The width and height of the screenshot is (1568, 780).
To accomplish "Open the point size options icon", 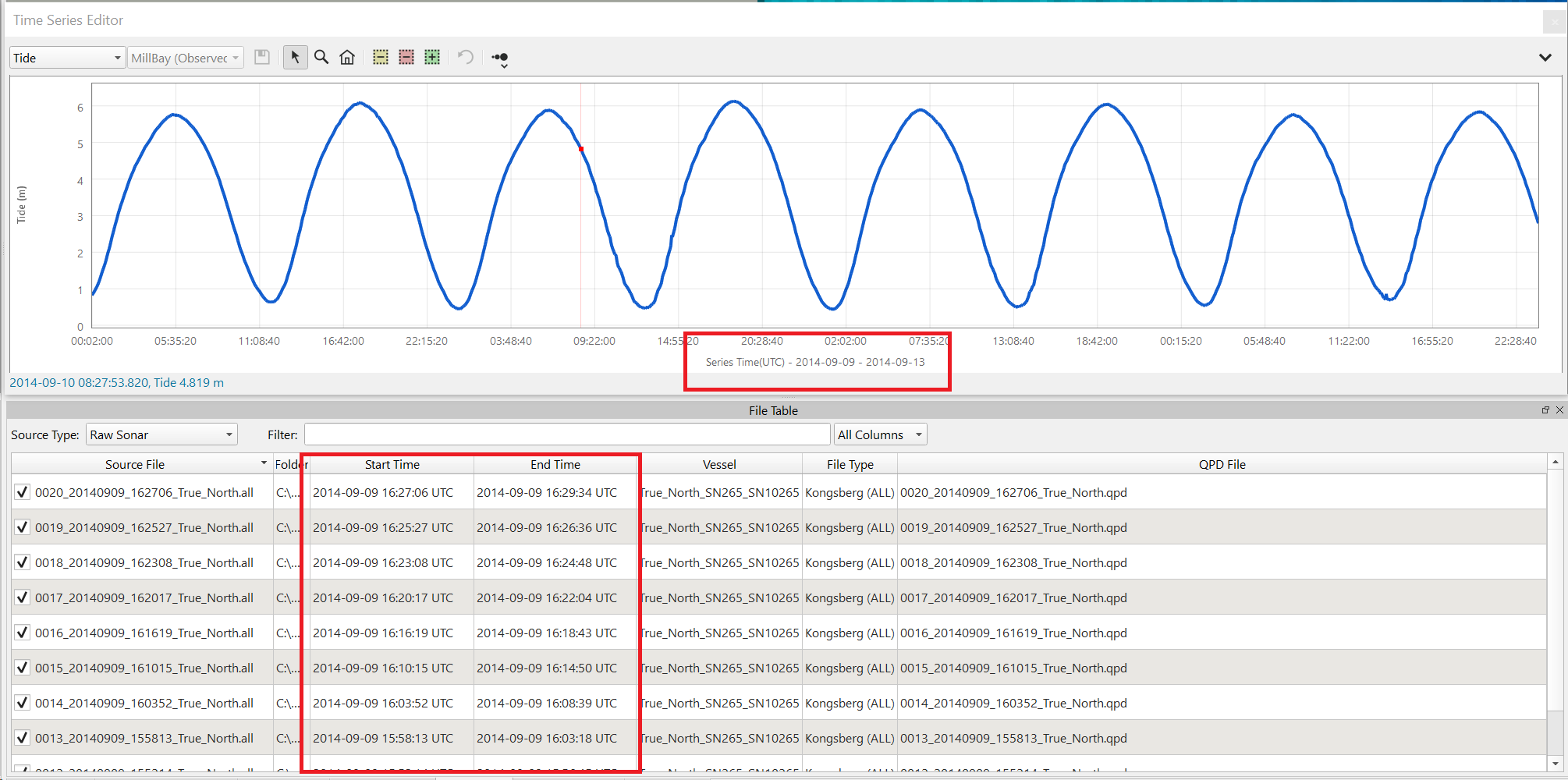I will [x=501, y=58].
